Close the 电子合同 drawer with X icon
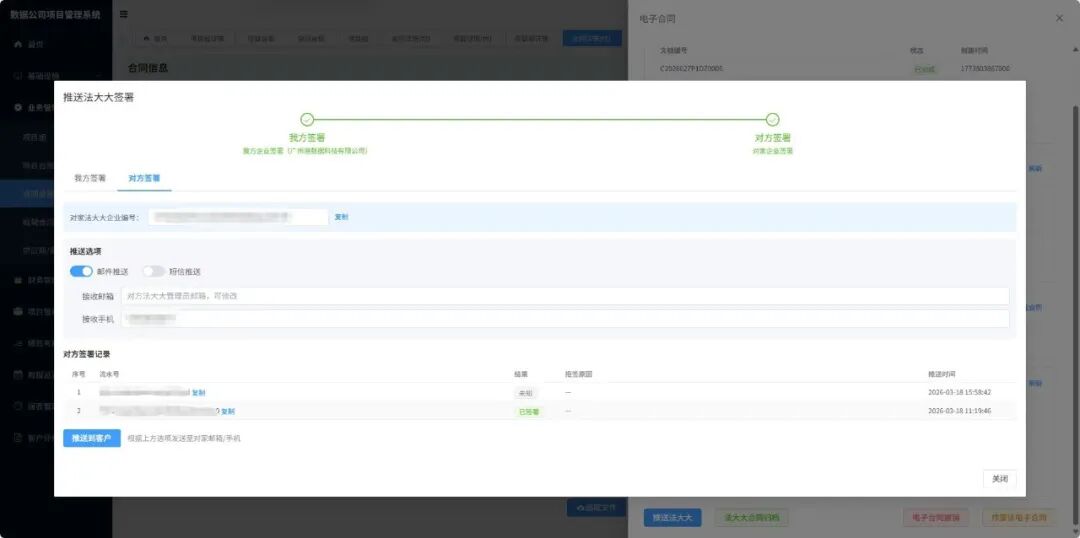 tap(1059, 19)
